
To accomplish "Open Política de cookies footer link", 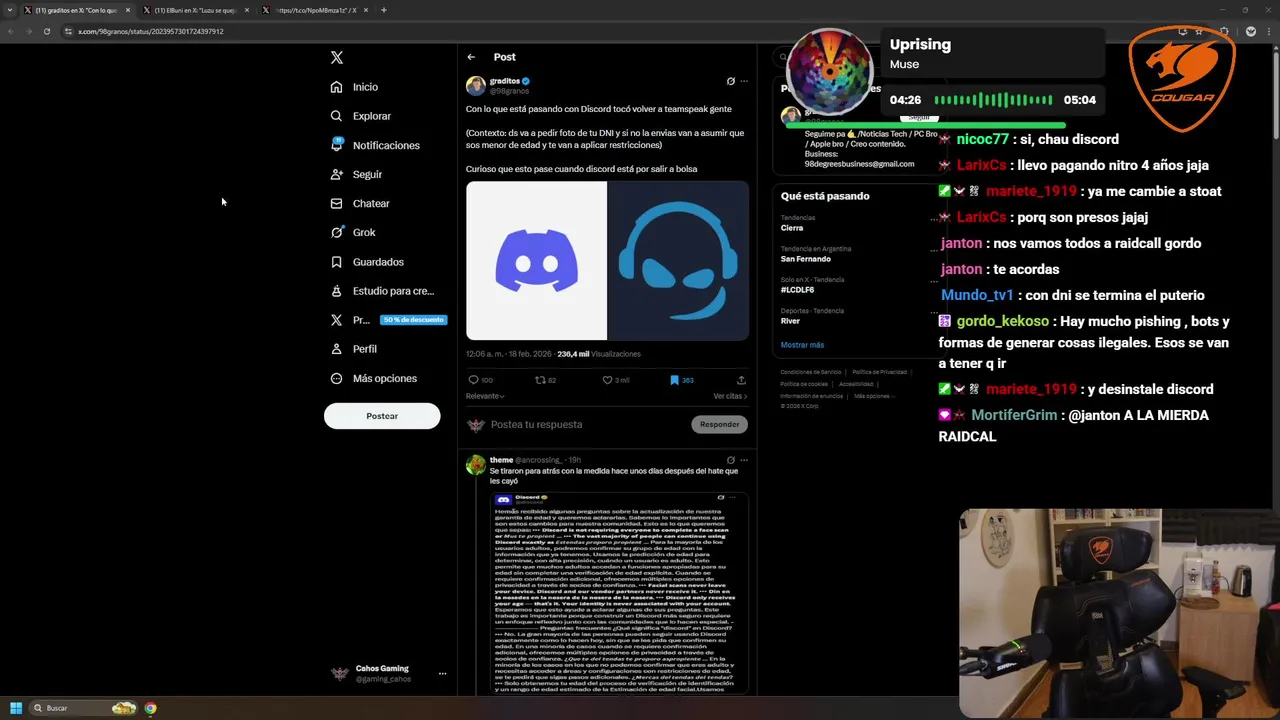I will [804, 384].
